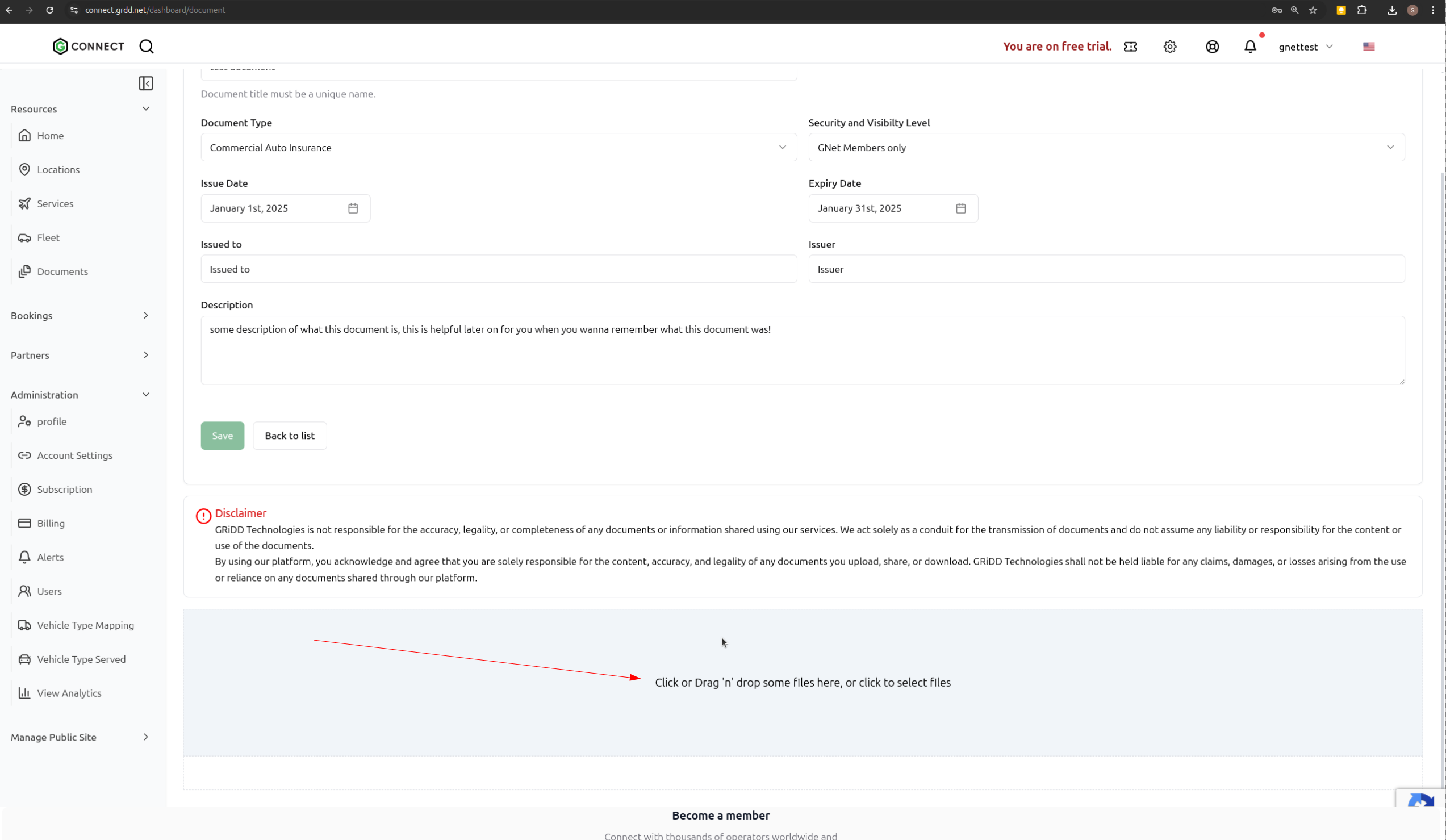Expand the gnettest user menu
The height and width of the screenshot is (840, 1446).
1305,47
